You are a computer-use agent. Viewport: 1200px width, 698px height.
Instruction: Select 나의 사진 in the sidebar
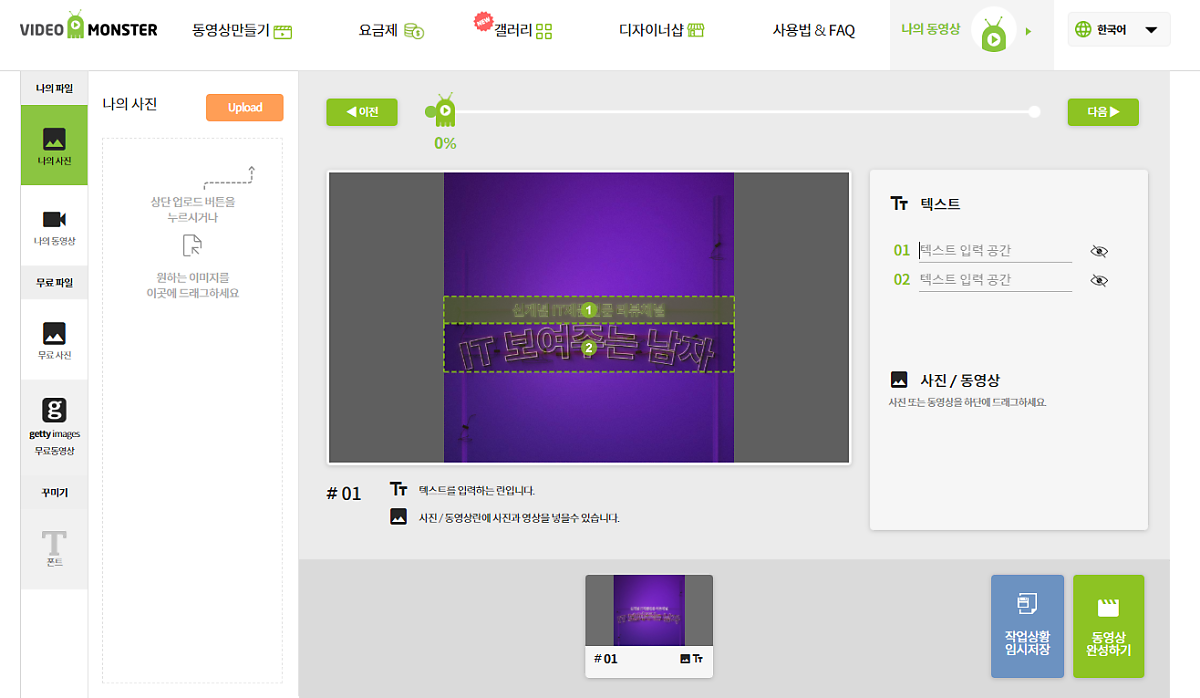pos(54,146)
